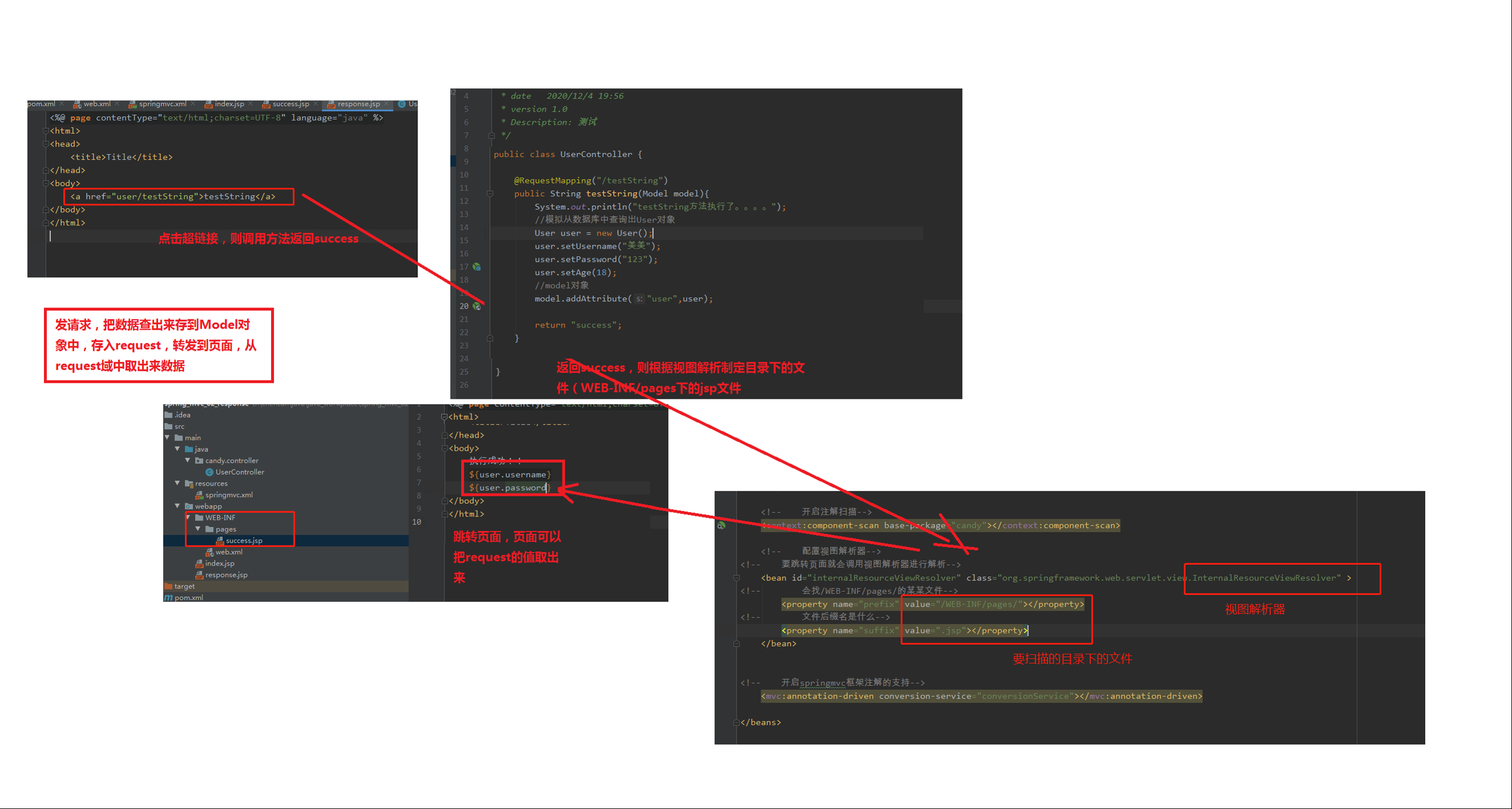
Task: Click Spring bean gutter icon beside component-scan
Action: coord(721,525)
